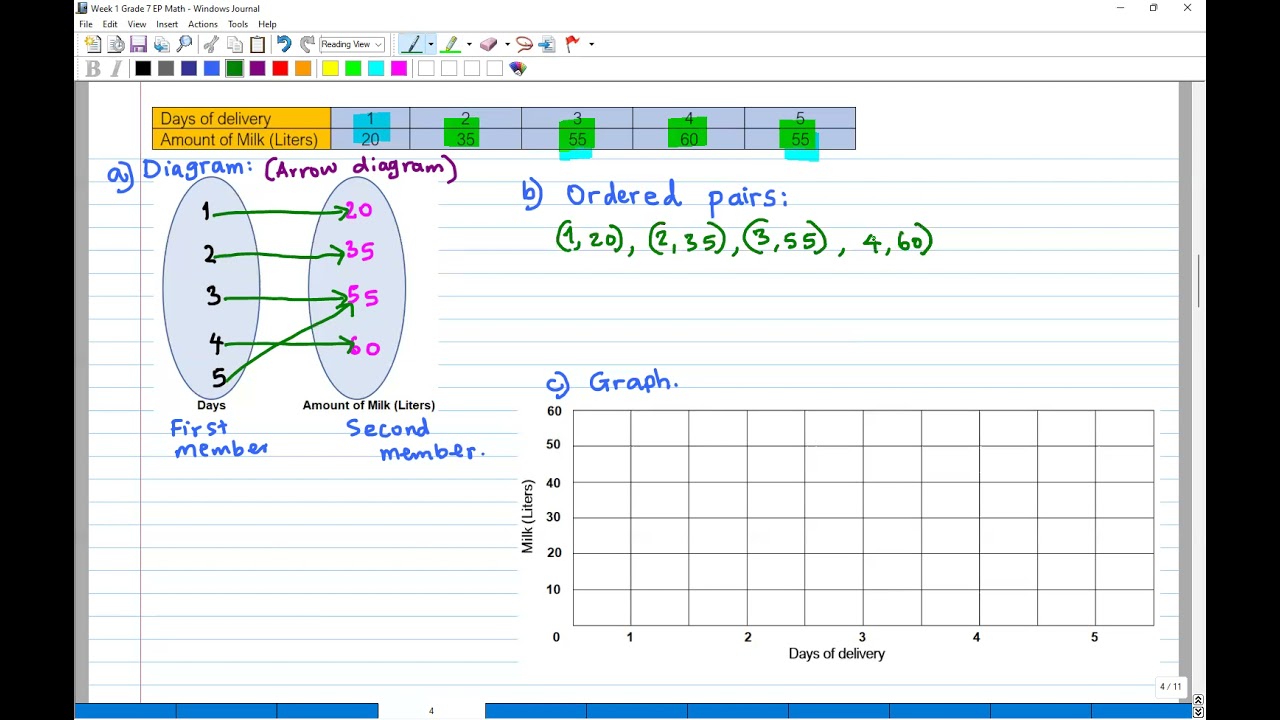Screen dimensions: 1280x720
Task: Copy selection with copy icon
Action: pyautogui.click(x=234, y=44)
